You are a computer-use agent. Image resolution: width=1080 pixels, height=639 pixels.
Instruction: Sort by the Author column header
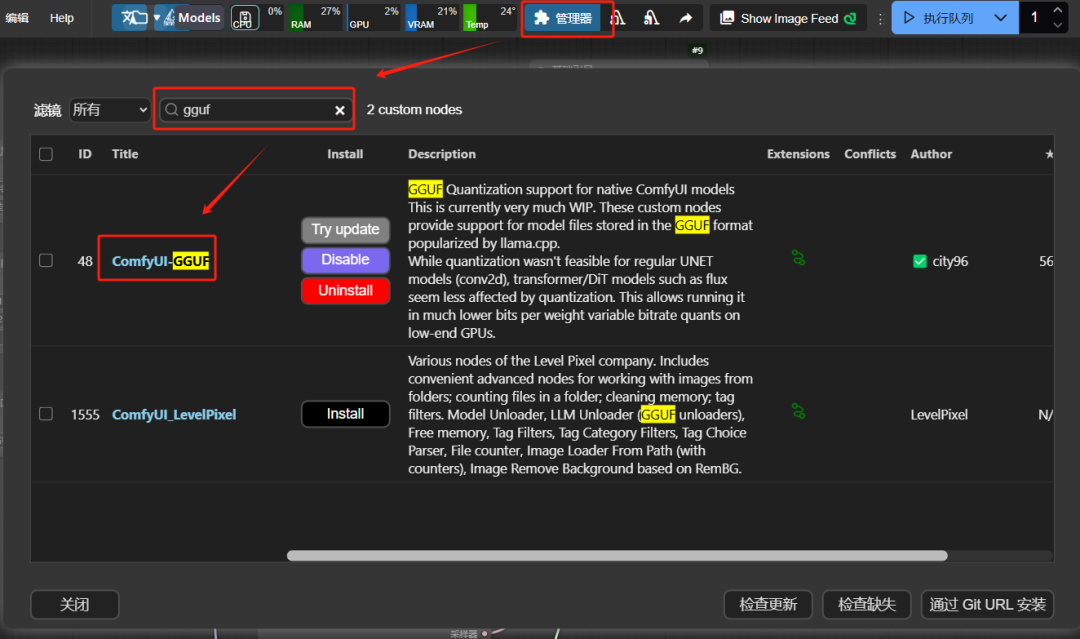point(931,154)
